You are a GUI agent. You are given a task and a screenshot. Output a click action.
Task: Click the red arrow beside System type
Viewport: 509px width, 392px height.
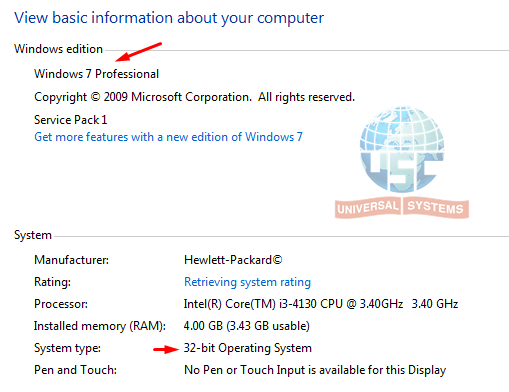(x=166, y=349)
